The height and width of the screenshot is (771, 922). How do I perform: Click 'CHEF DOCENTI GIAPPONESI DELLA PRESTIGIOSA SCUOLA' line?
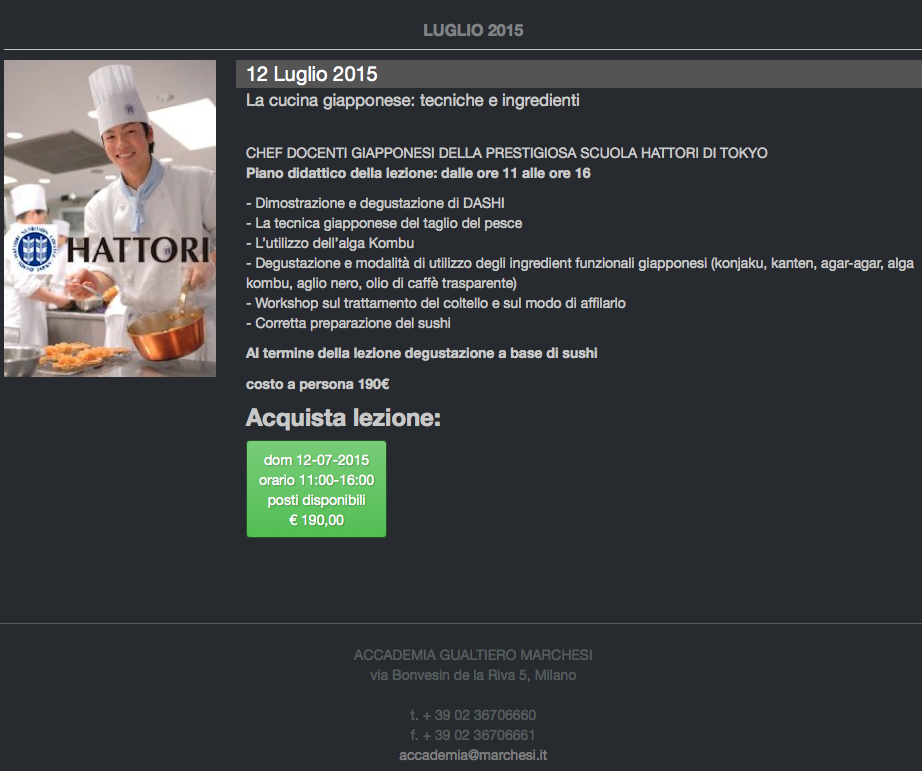506,153
